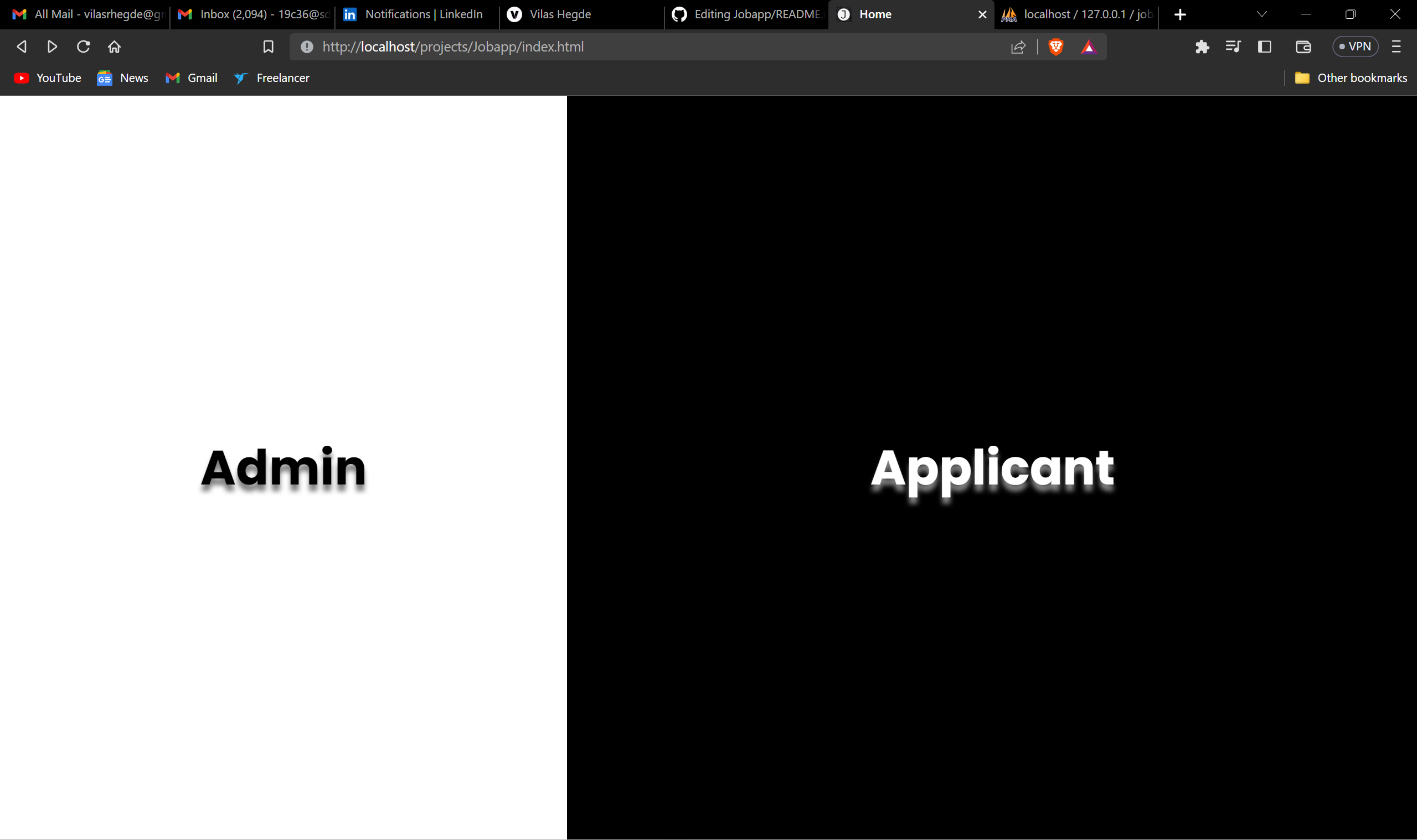
Task: Click the home button icon
Action: [x=114, y=47]
